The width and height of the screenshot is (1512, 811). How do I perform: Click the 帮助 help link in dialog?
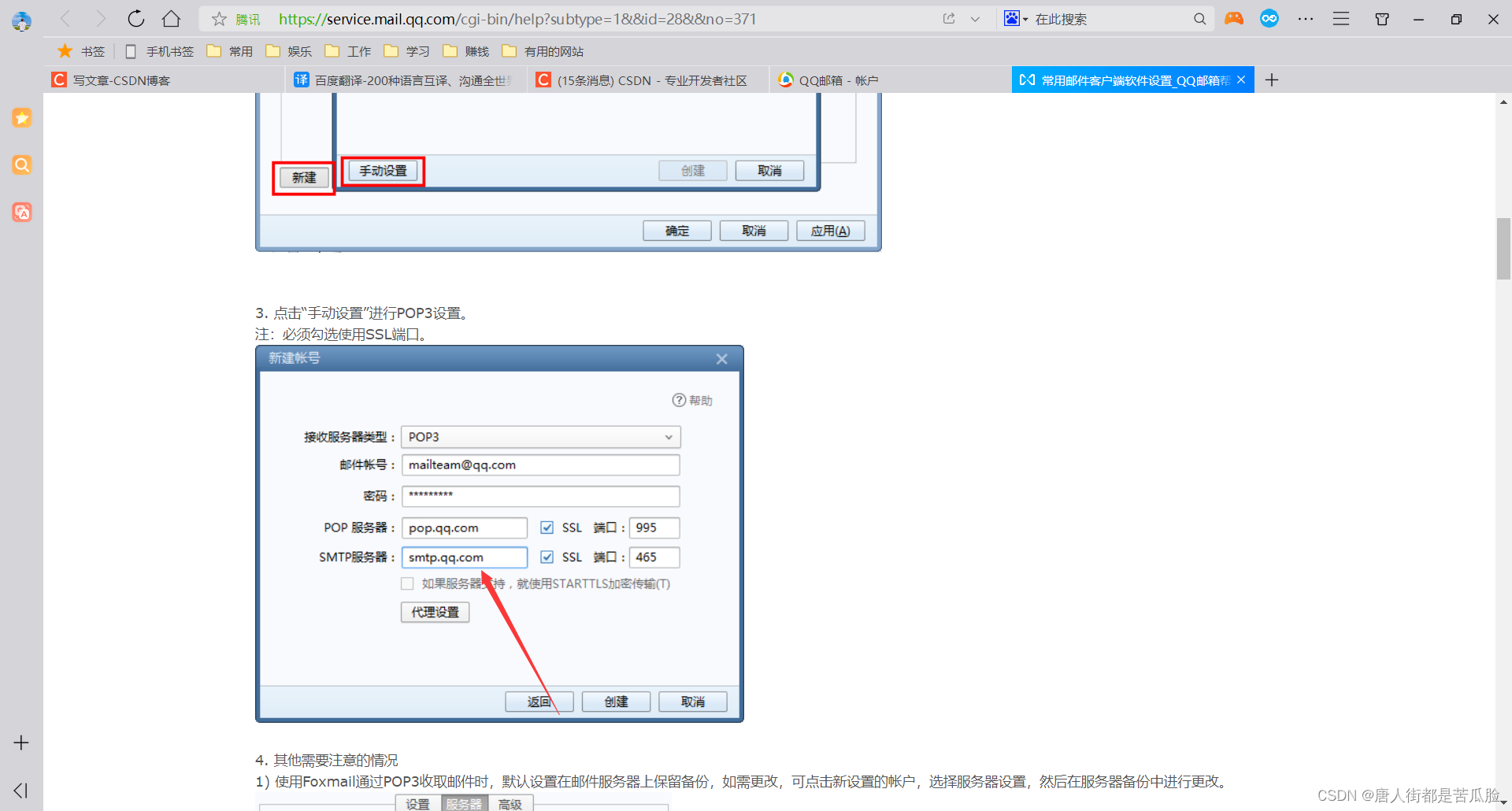[x=692, y=400]
